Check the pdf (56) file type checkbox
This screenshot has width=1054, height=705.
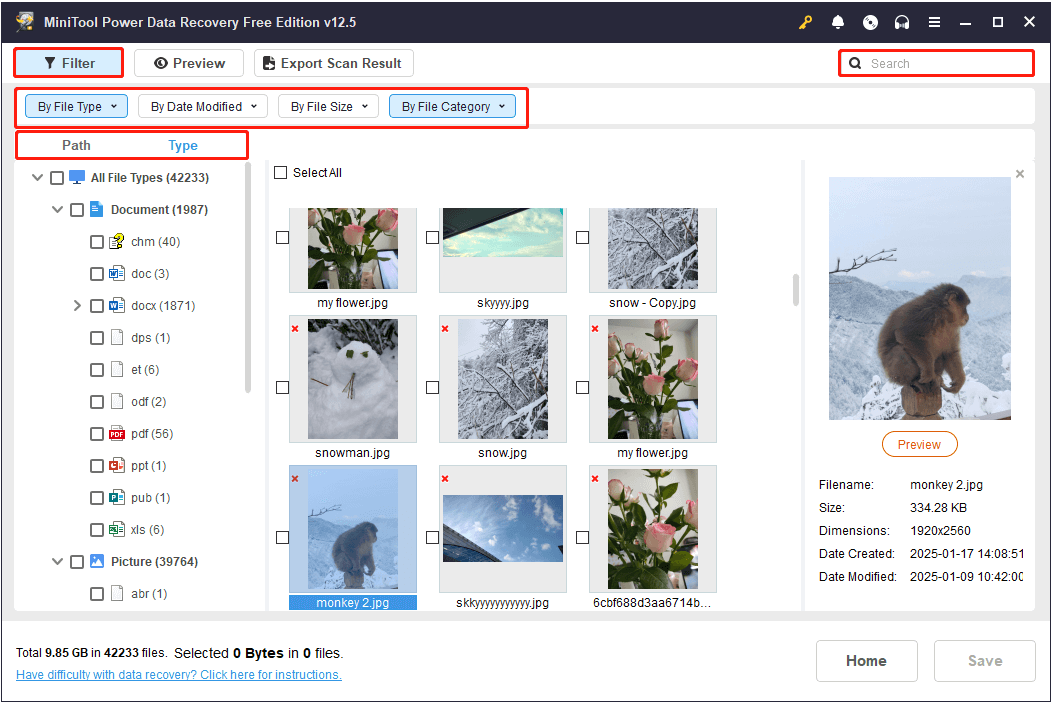tap(97, 433)
